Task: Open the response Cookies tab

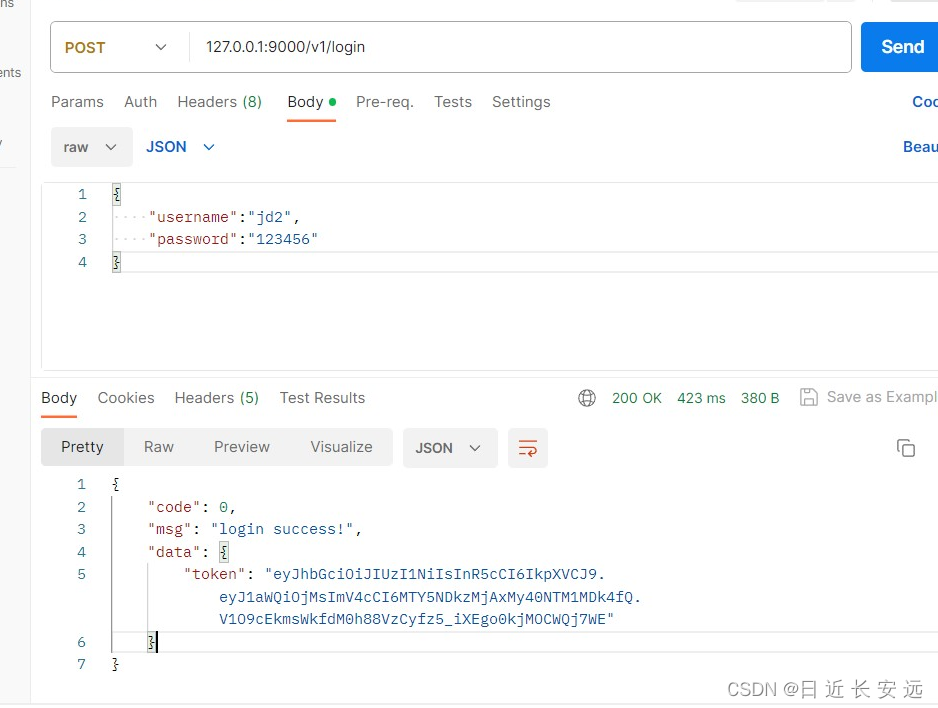Action: click(126, 398)
